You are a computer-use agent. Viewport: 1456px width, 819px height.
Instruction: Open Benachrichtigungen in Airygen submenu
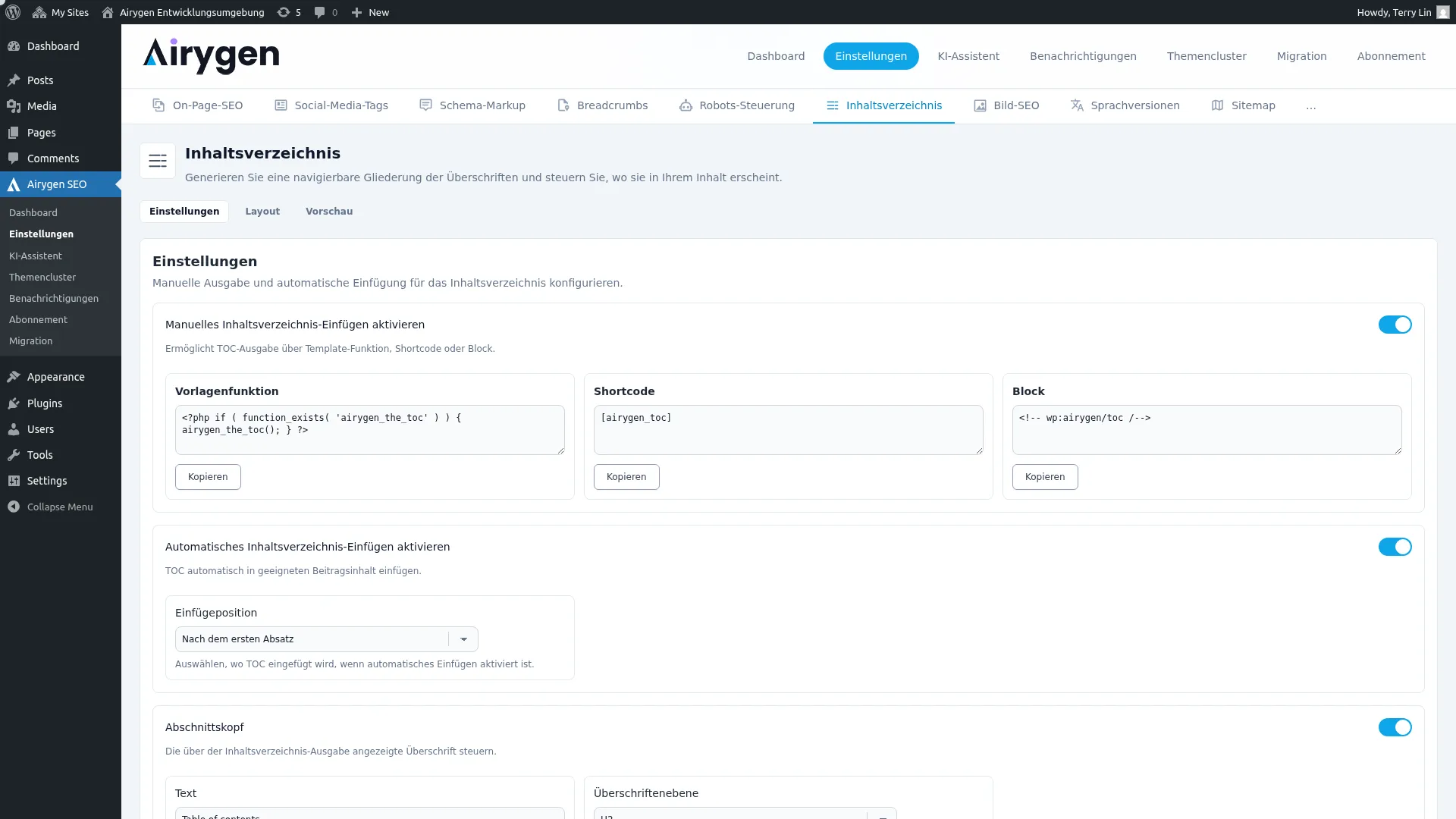pos(54,299)
